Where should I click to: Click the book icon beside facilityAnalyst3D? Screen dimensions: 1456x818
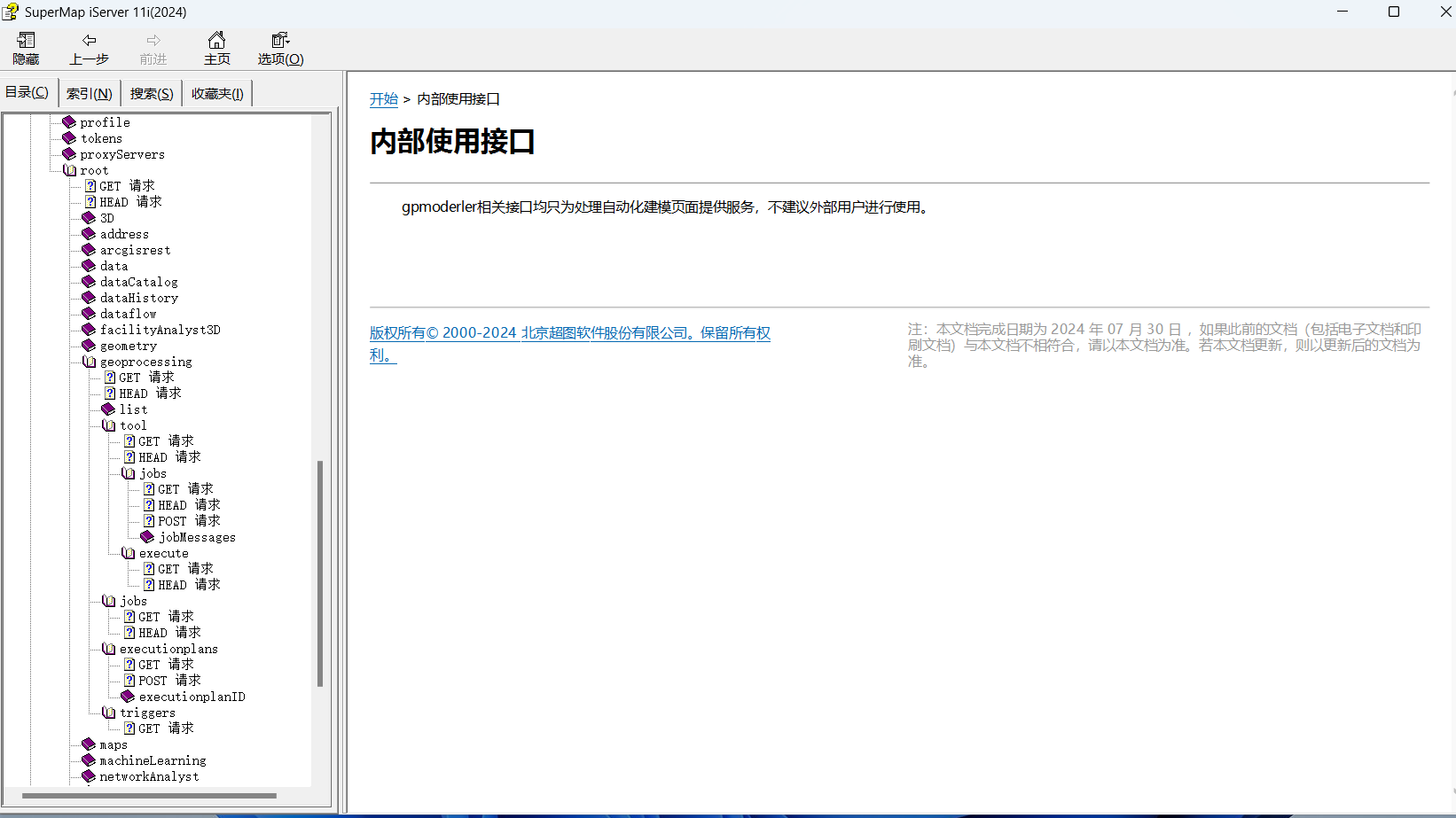89,330
